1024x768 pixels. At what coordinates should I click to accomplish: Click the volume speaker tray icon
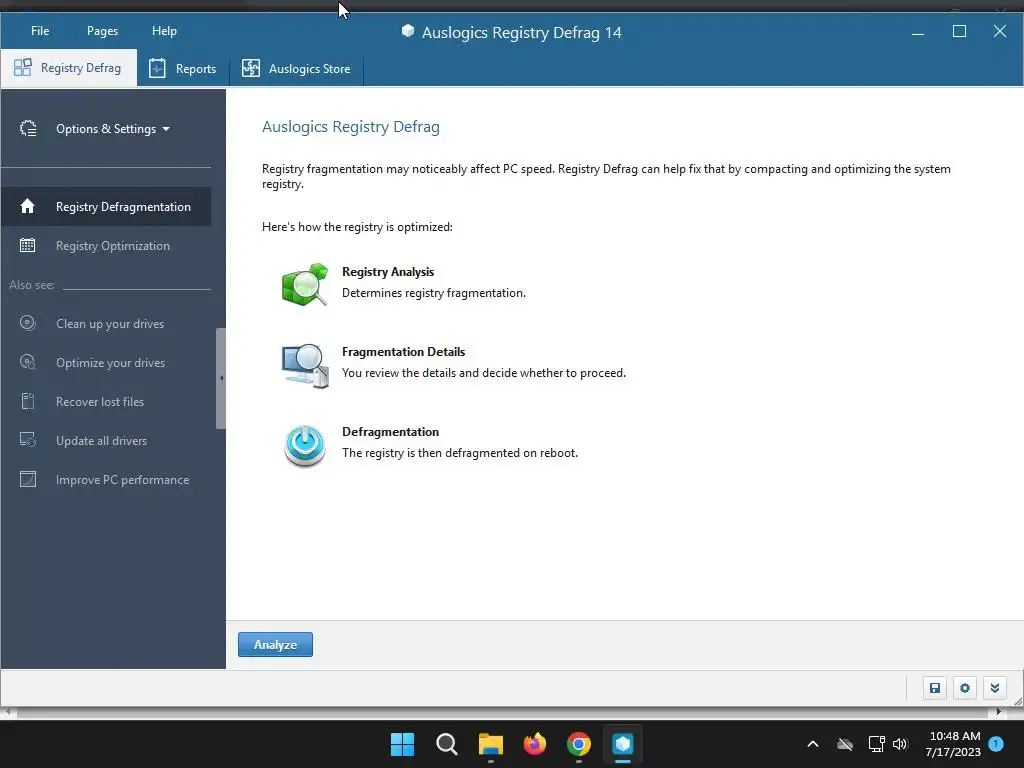click(901, 744)
